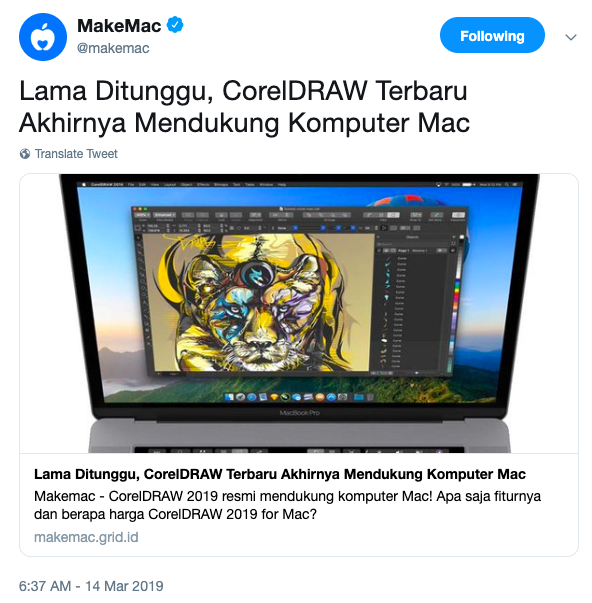Open CorelDRAW 2019 menu in pictured menu bar
This screenshot has height=603, width=592.
pos(107,185)
